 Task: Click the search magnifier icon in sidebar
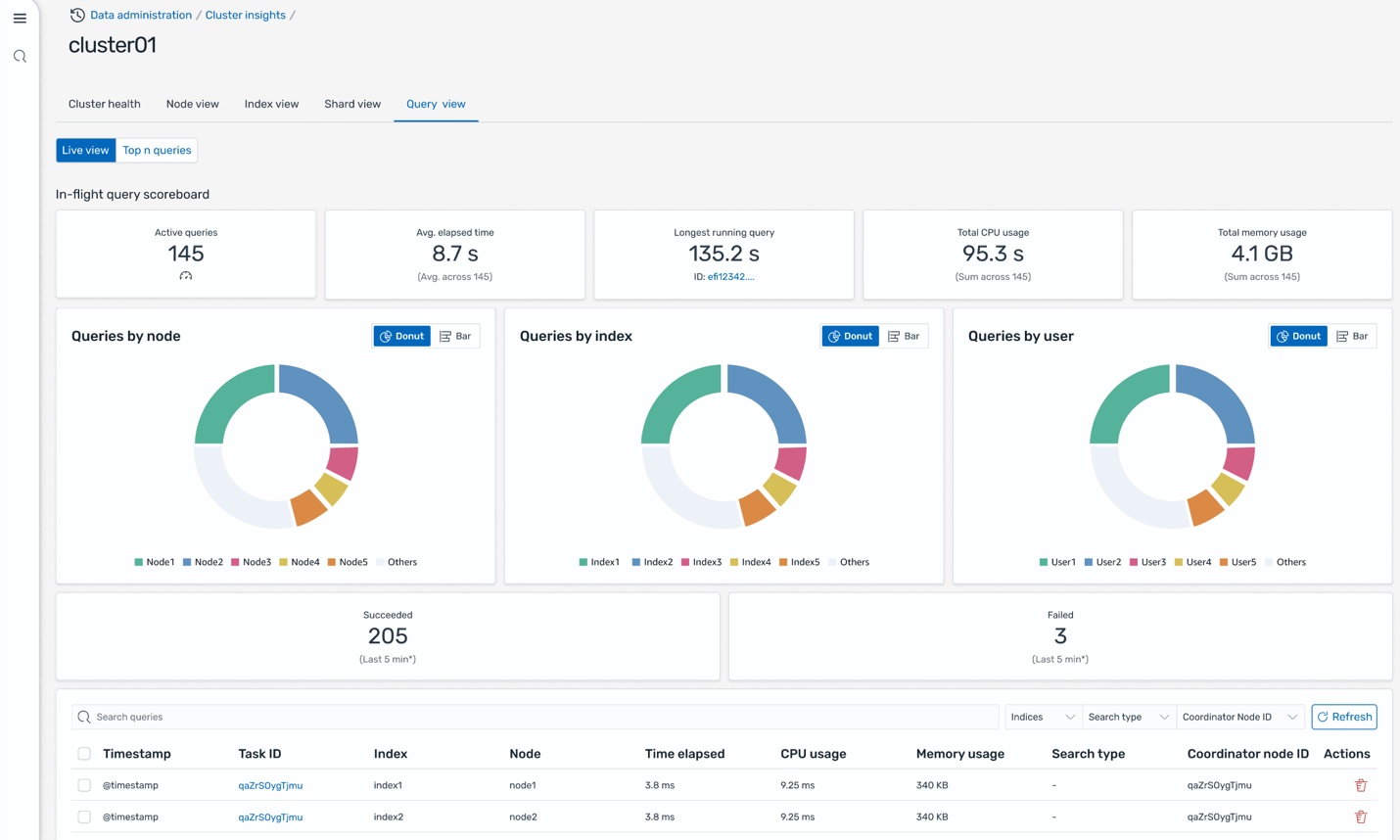pyautogui.click(x=20, y=57)
